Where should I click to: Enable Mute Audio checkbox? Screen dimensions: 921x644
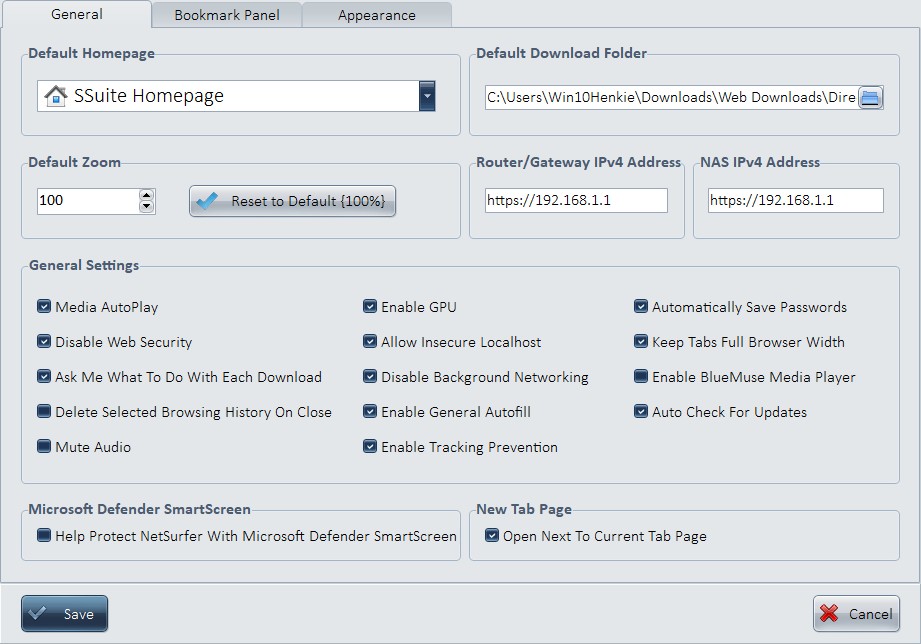44,447
